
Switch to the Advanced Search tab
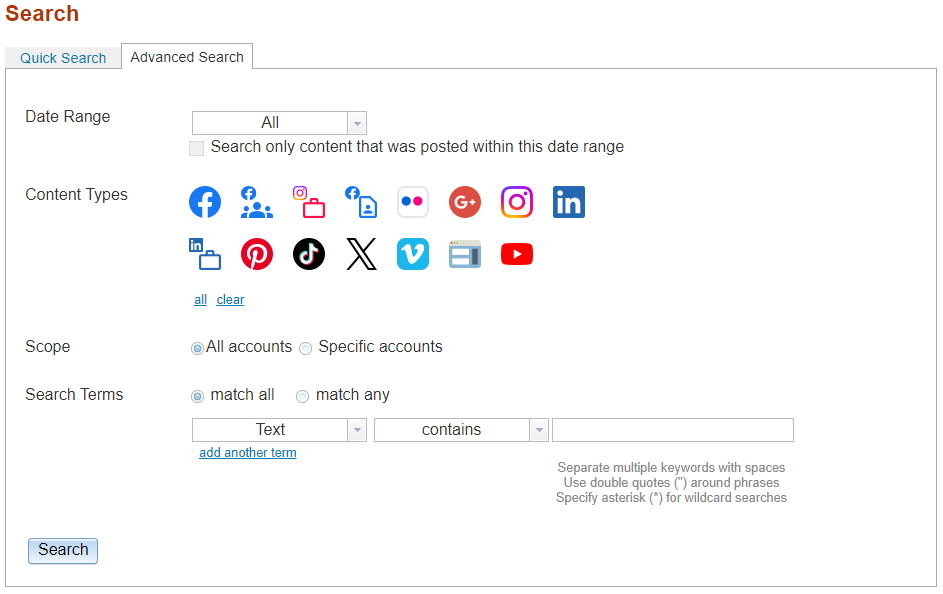pos(187,57)
